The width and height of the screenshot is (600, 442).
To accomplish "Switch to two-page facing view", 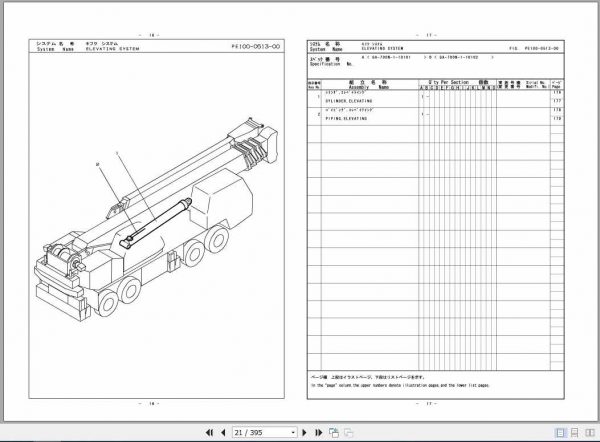I will [x=590, y=432].
